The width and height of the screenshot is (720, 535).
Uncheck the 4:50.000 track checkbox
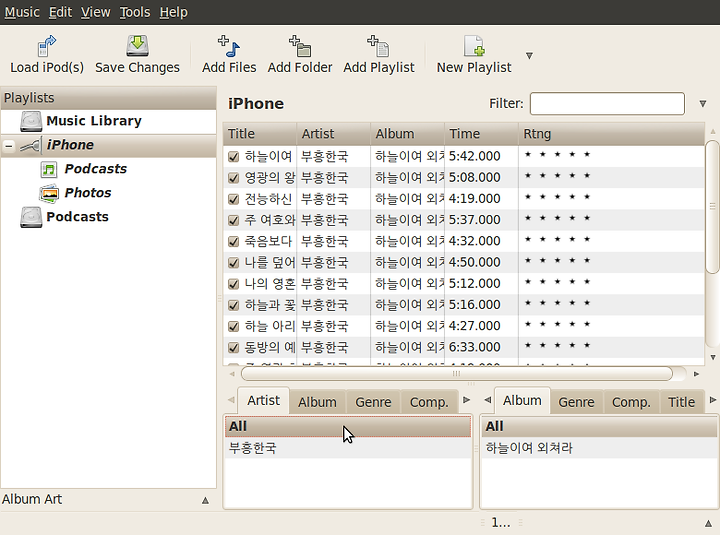coord(234,262)
